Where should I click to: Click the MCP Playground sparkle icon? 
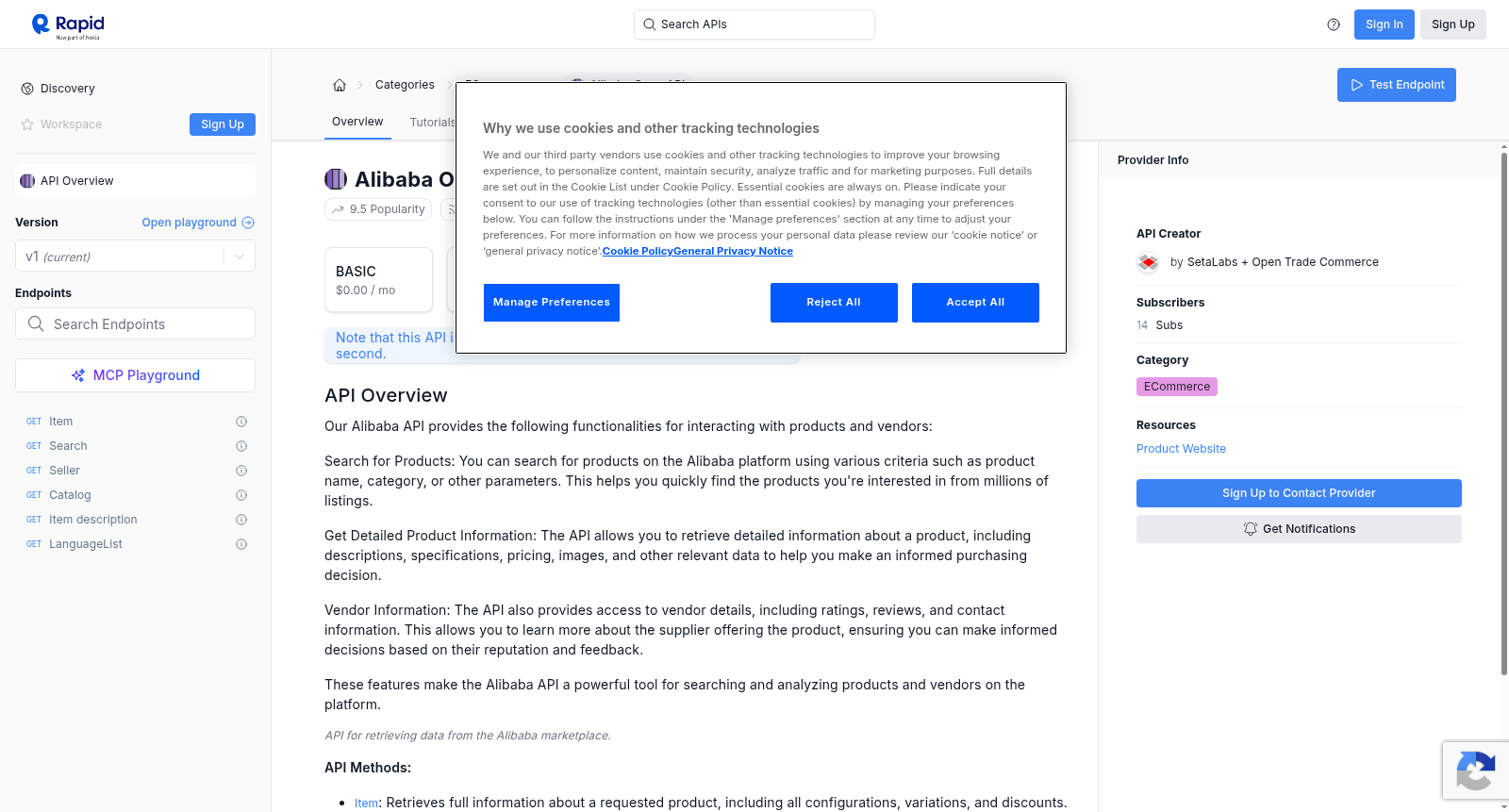pyautogui.click(x=78, y=375)
